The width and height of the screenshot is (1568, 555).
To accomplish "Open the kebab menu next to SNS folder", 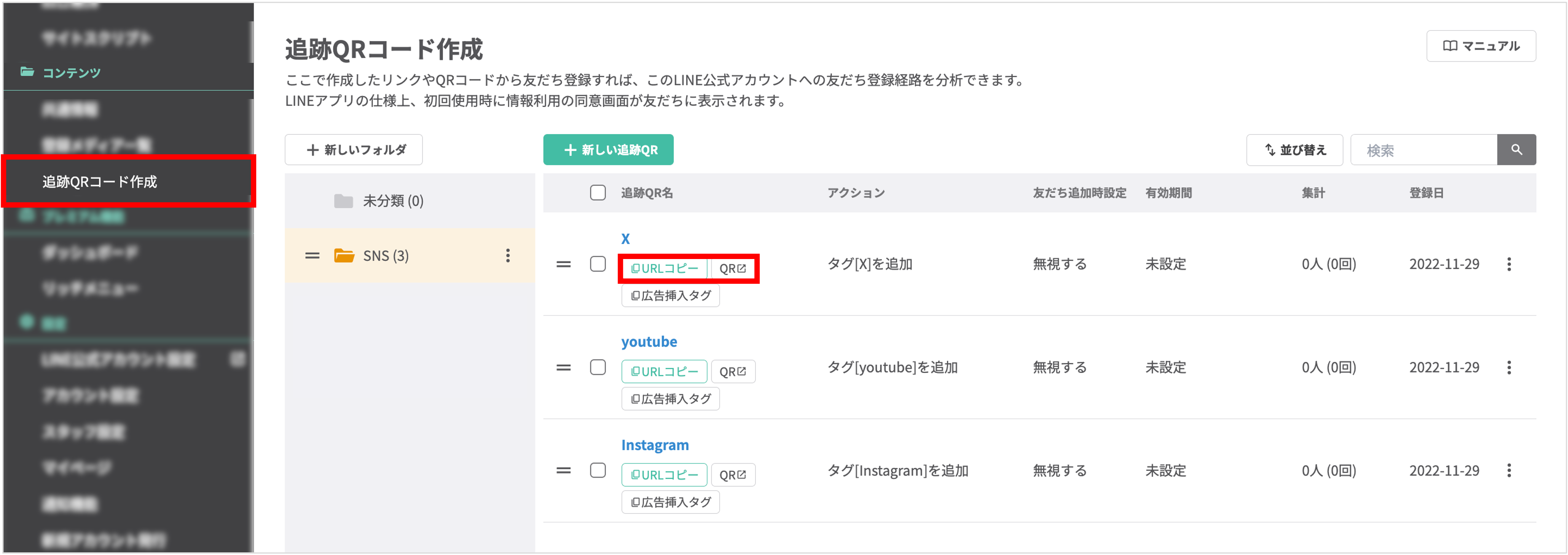I will click(x=508, y=256).
